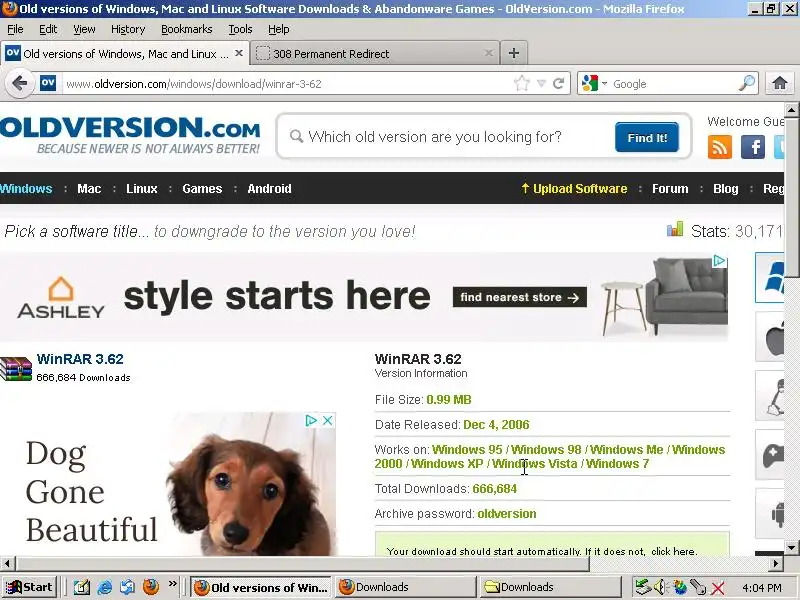Open first quick launch notepad icon
The image size is (800, 600).
[x=82, y=587]
